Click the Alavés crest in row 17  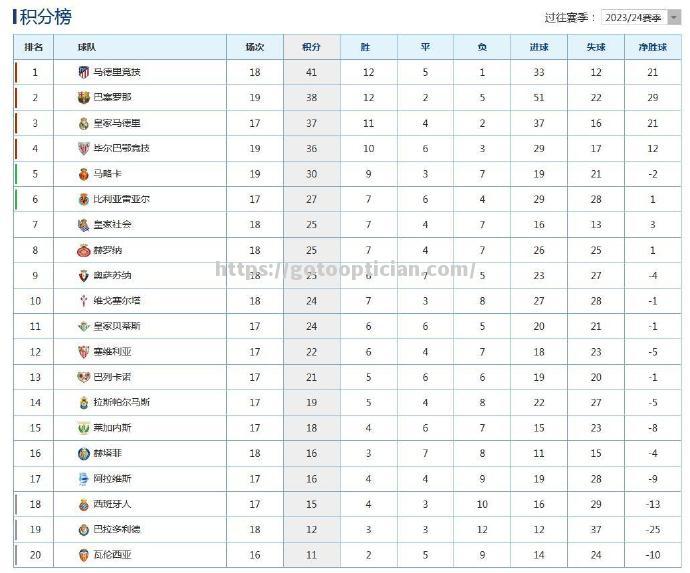[x=84, y=479]
